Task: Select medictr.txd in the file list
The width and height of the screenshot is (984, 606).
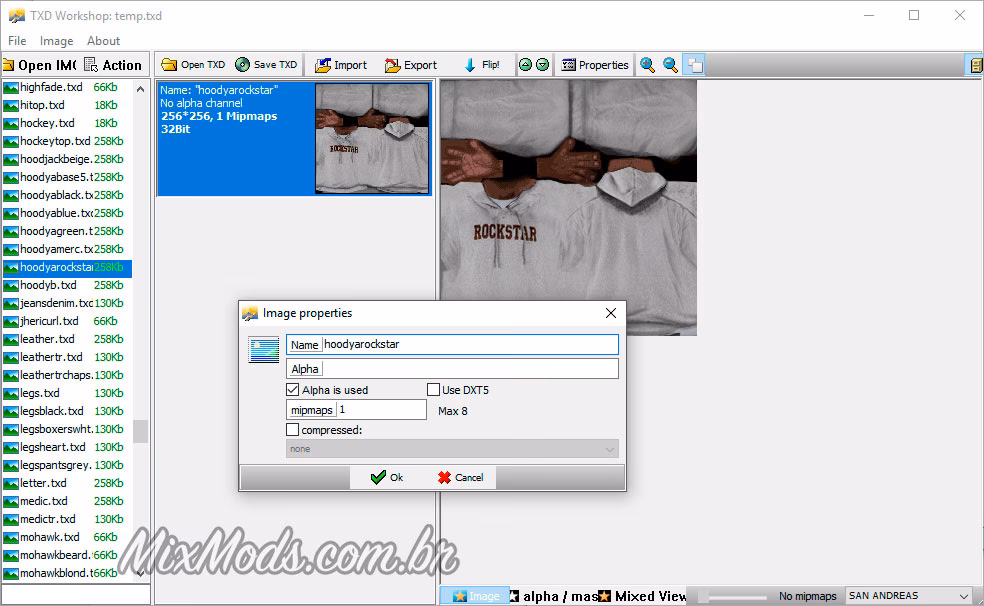Action: pyautogui.click(x=67, y=519)
